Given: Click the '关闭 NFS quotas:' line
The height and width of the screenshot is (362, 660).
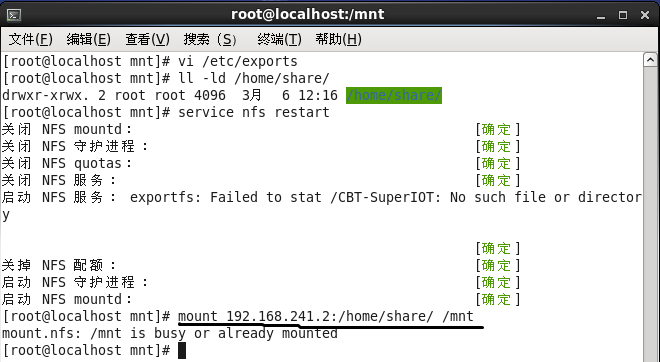Looking at the screenshot, I should (x=67, y=163).
